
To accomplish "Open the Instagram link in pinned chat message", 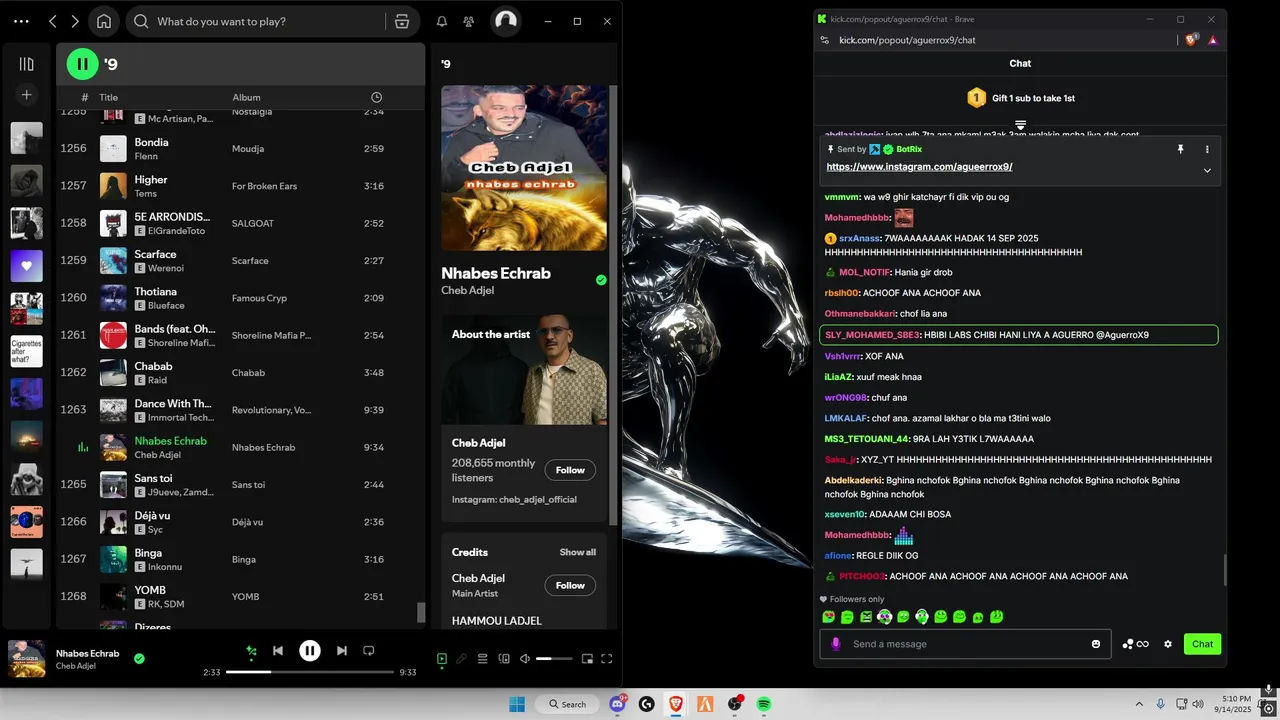I will click(919, 167).
